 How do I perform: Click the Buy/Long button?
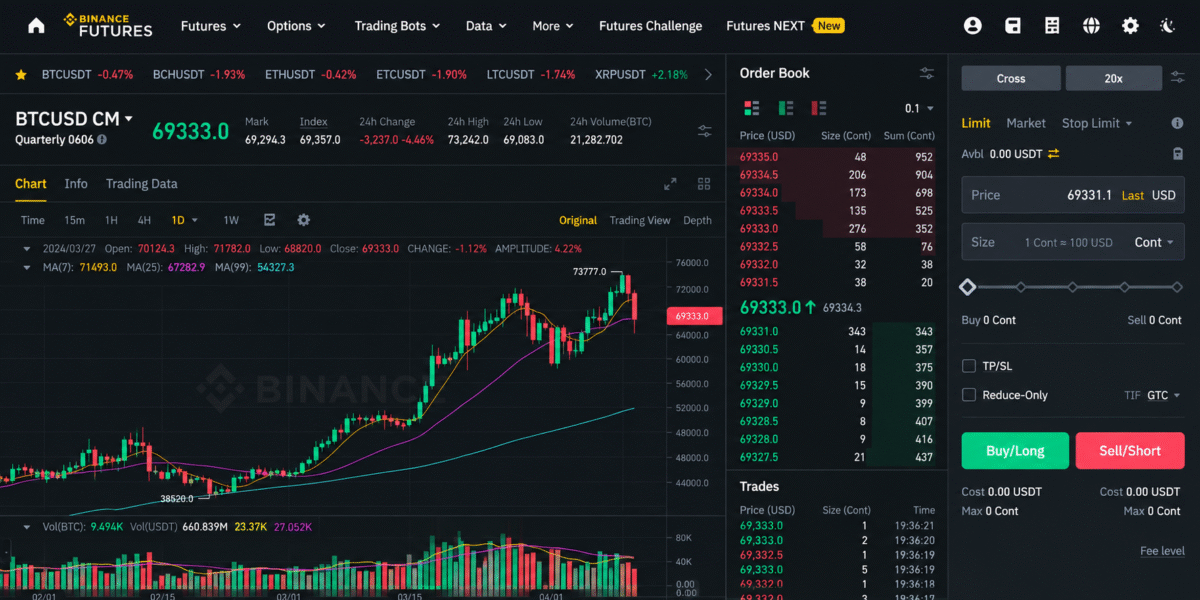(x=1015, y=451)
